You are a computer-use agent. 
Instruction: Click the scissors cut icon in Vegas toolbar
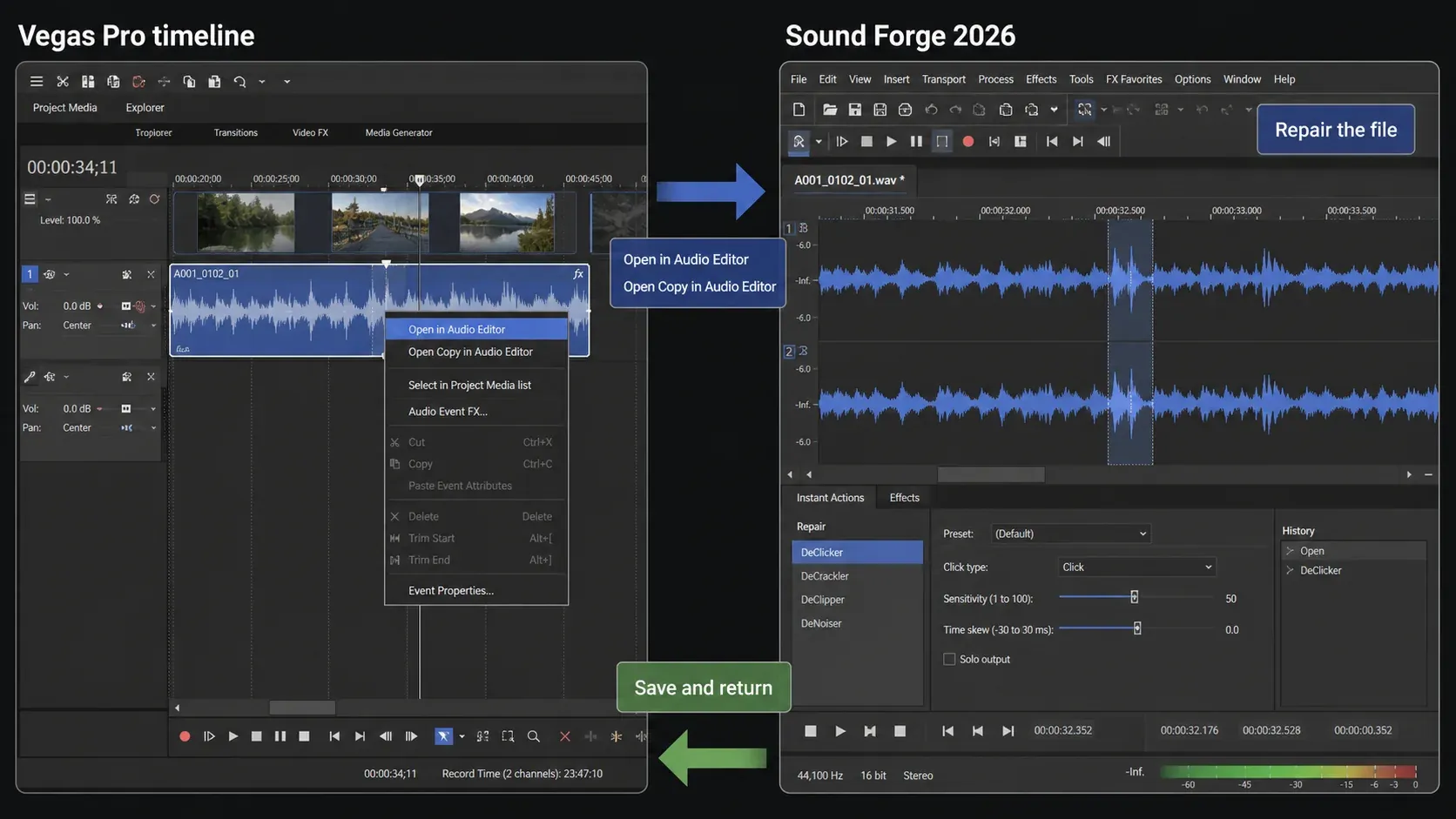pyautogui.click(x=63, y=82)
